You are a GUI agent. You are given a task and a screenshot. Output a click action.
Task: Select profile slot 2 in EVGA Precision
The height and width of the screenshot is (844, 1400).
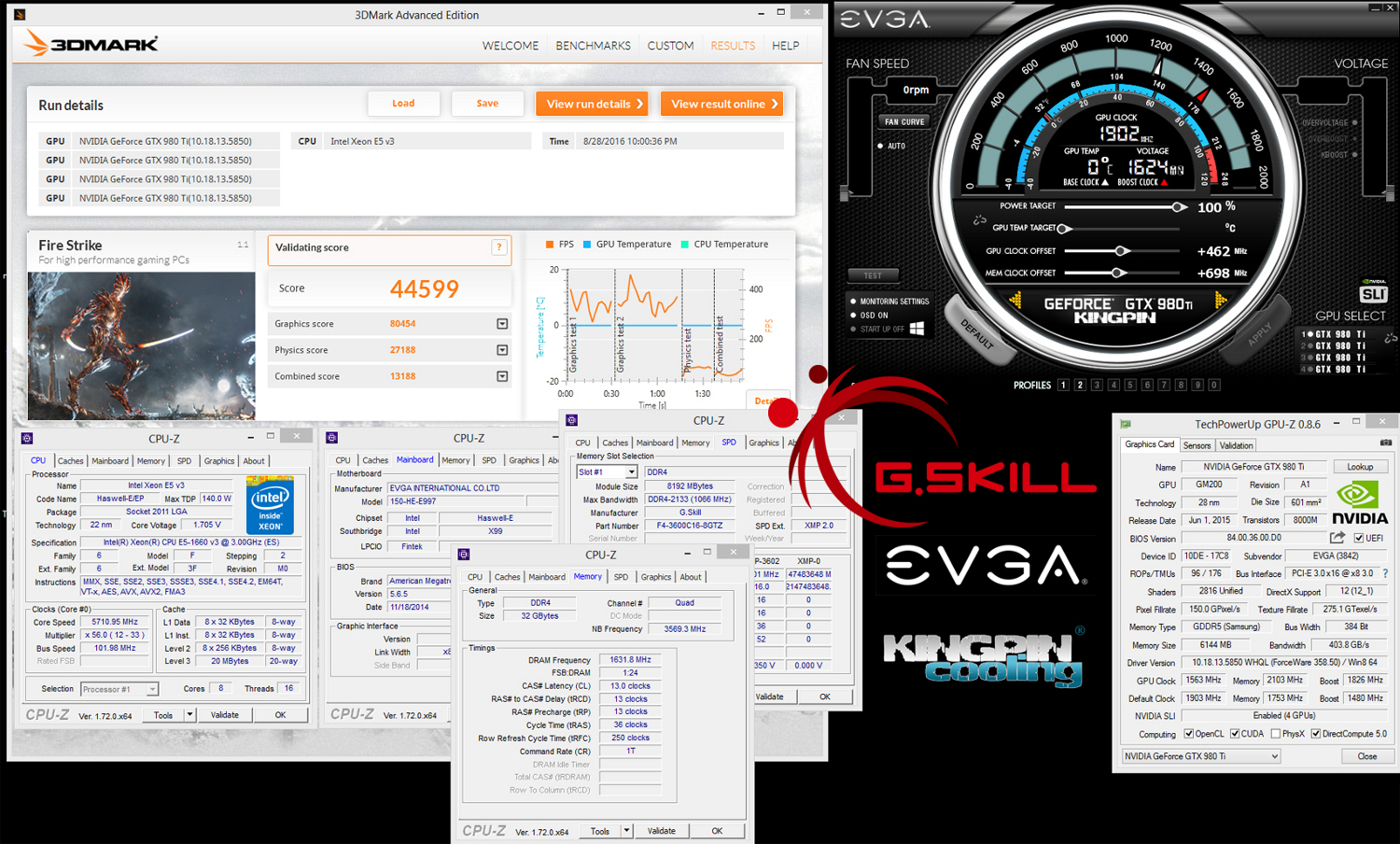(x=1080, y=385)
